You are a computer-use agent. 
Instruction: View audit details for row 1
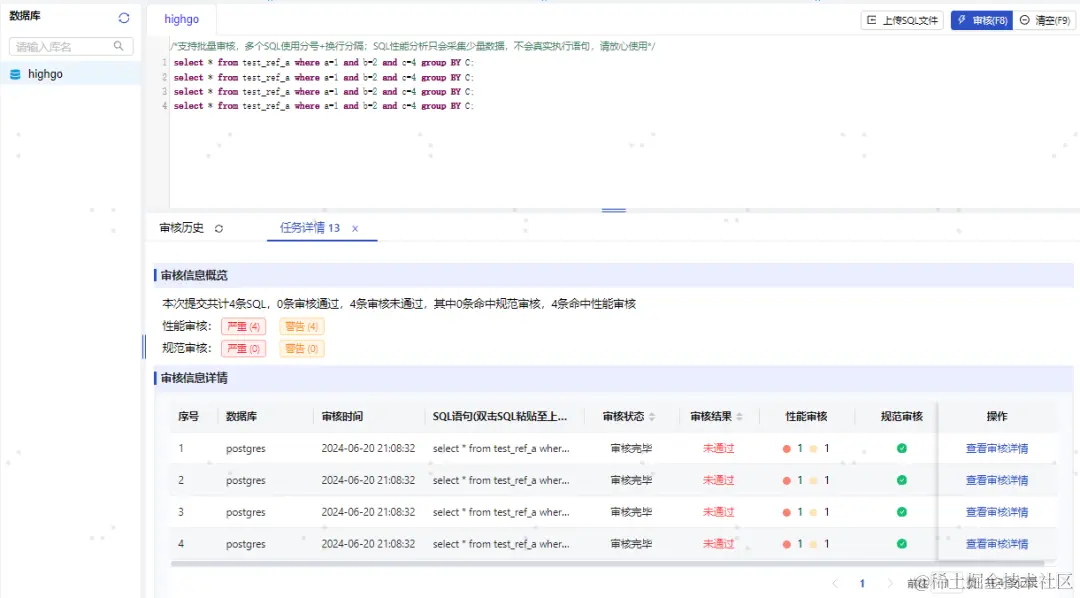(997, 448)
